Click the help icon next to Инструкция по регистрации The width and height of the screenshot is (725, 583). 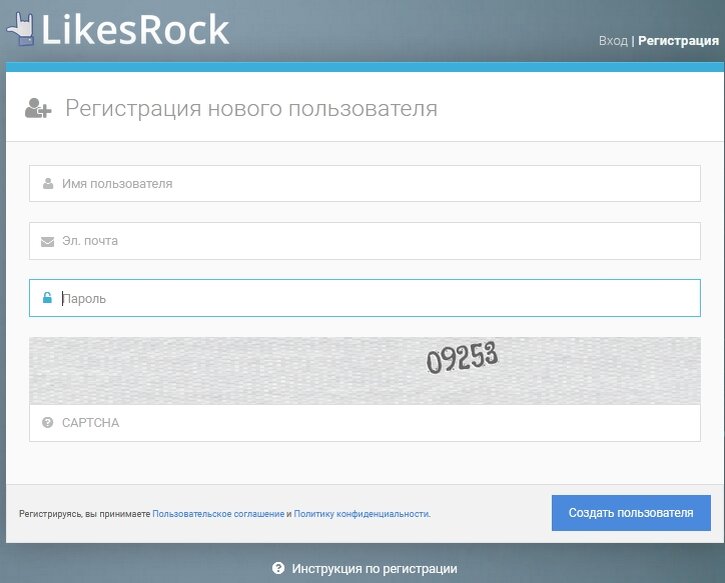[x=278, y=568]
